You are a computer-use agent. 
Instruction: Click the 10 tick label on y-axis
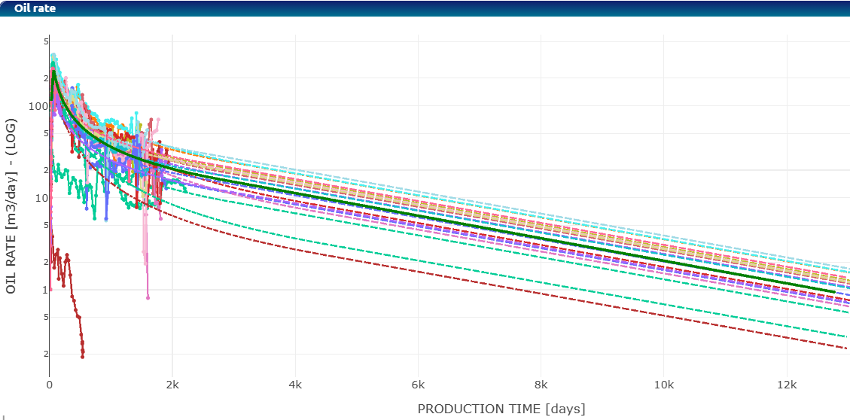[40, 198]
